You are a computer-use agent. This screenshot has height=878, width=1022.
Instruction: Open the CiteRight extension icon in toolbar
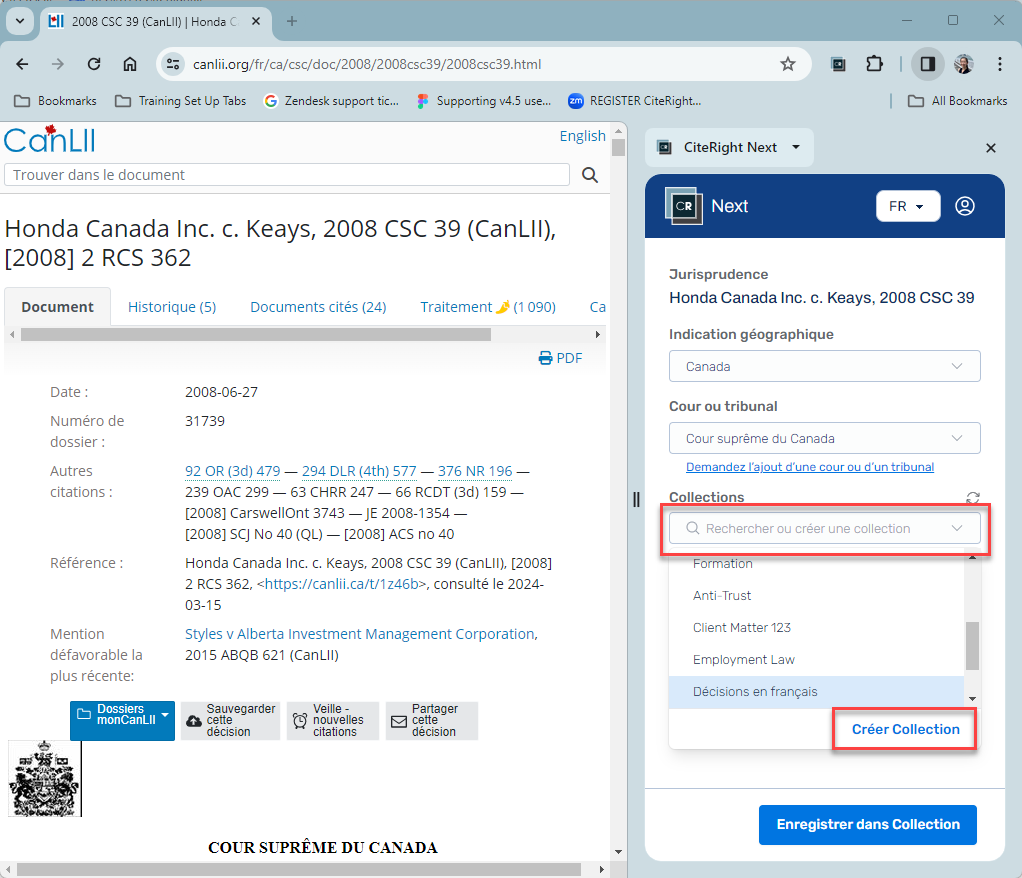(x=838, y=64)
